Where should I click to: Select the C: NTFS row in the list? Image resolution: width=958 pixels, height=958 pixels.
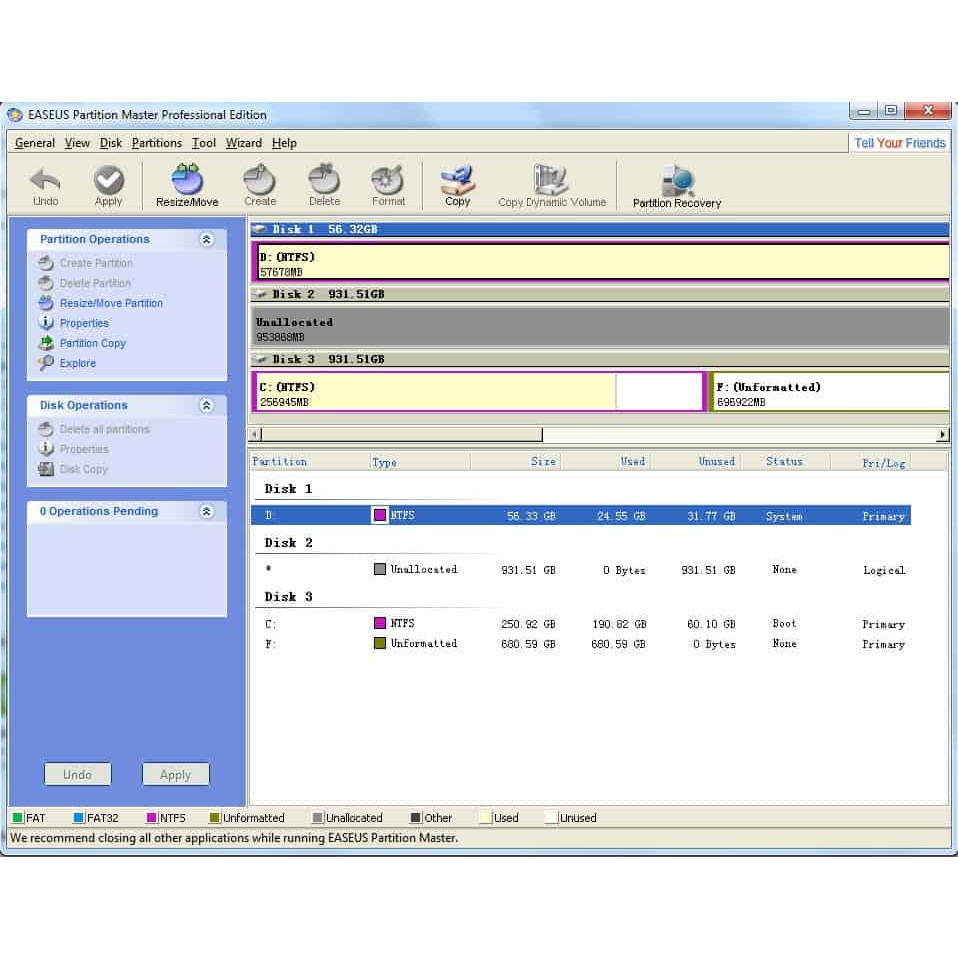(x=580, y=624)
